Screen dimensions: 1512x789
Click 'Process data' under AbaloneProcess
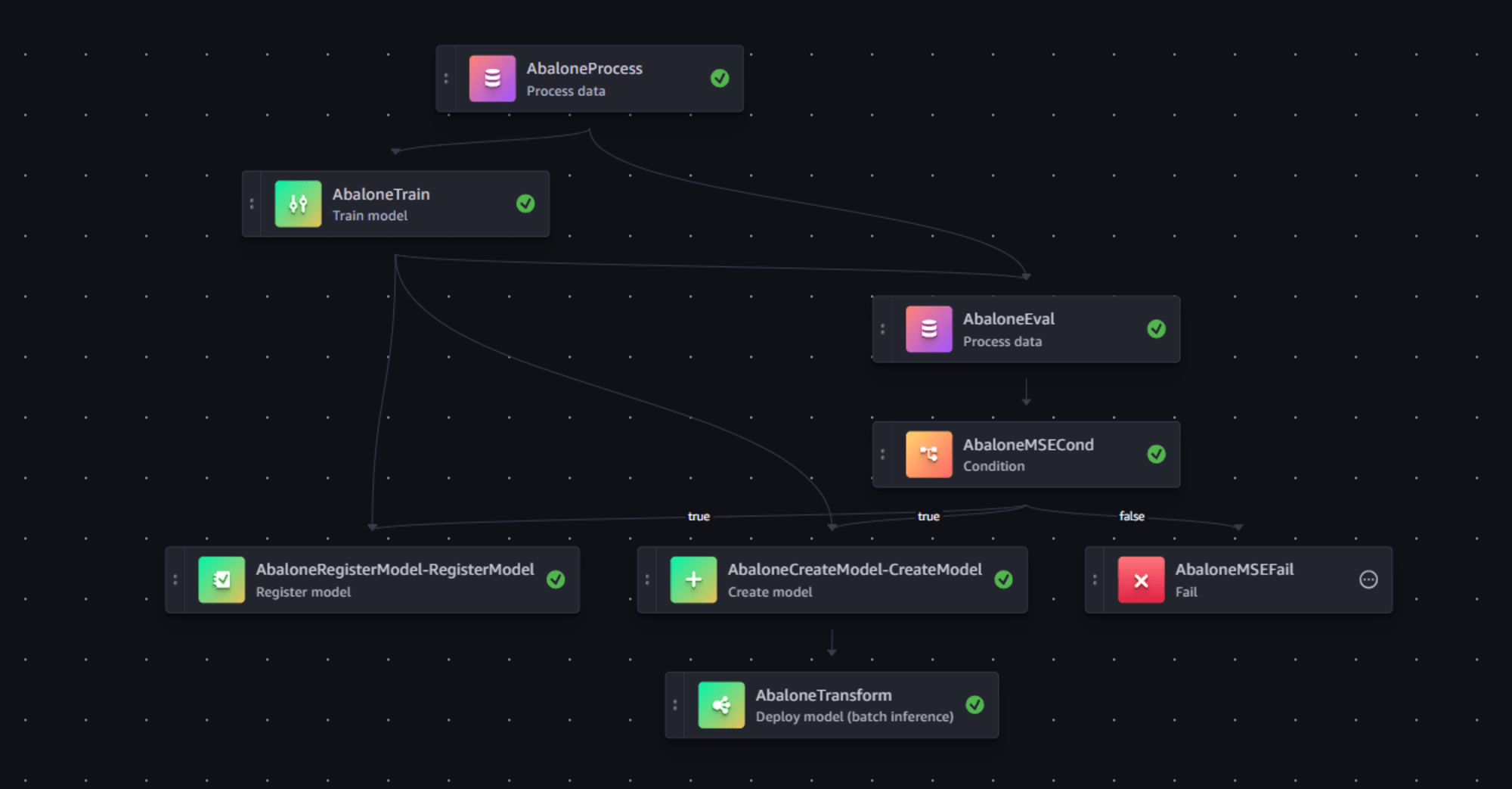565,91
